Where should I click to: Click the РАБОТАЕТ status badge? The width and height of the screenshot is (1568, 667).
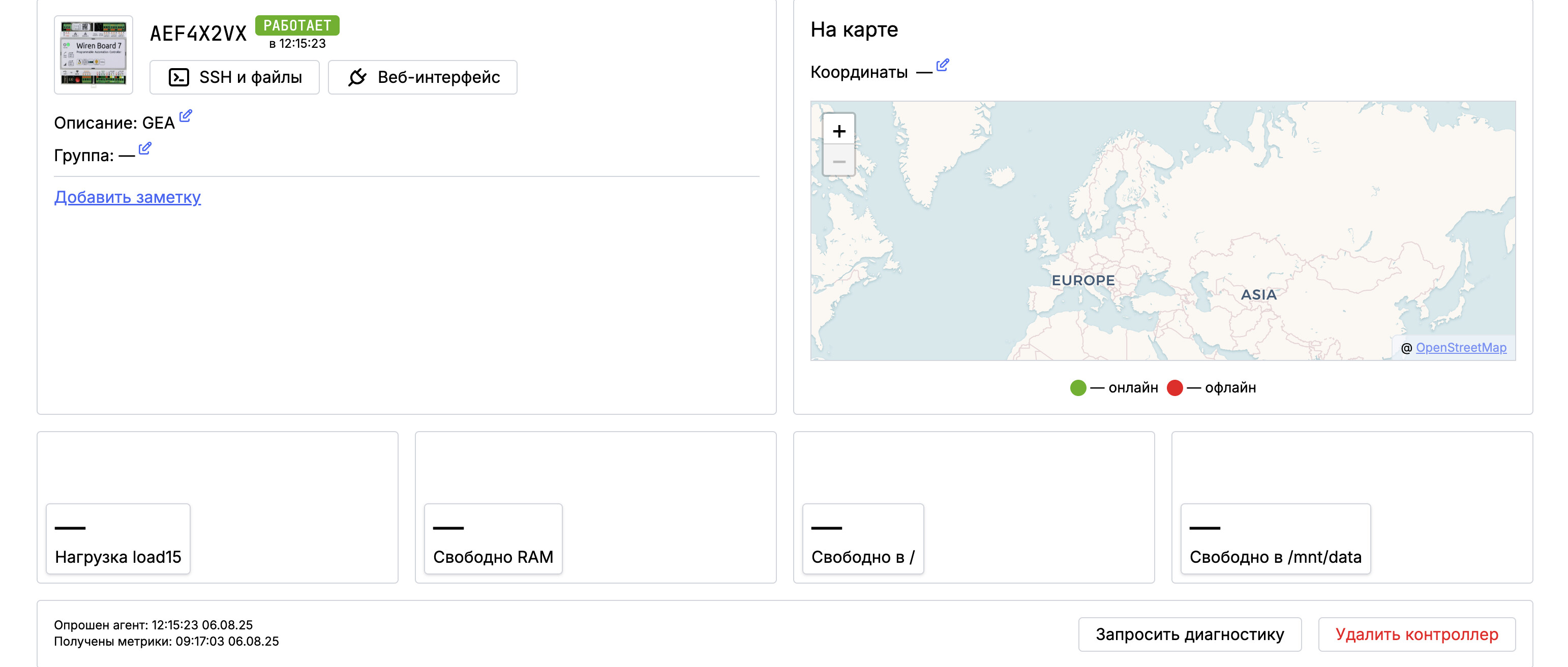(x=297, y=25)
